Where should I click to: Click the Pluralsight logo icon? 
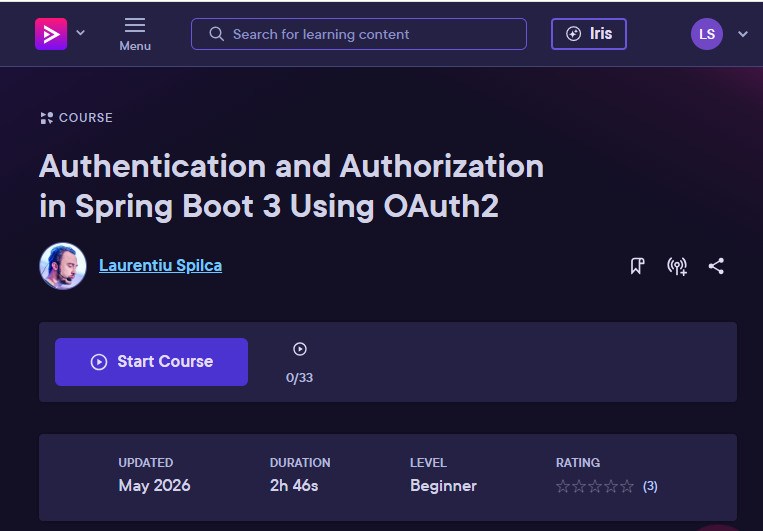pos(51,34)
